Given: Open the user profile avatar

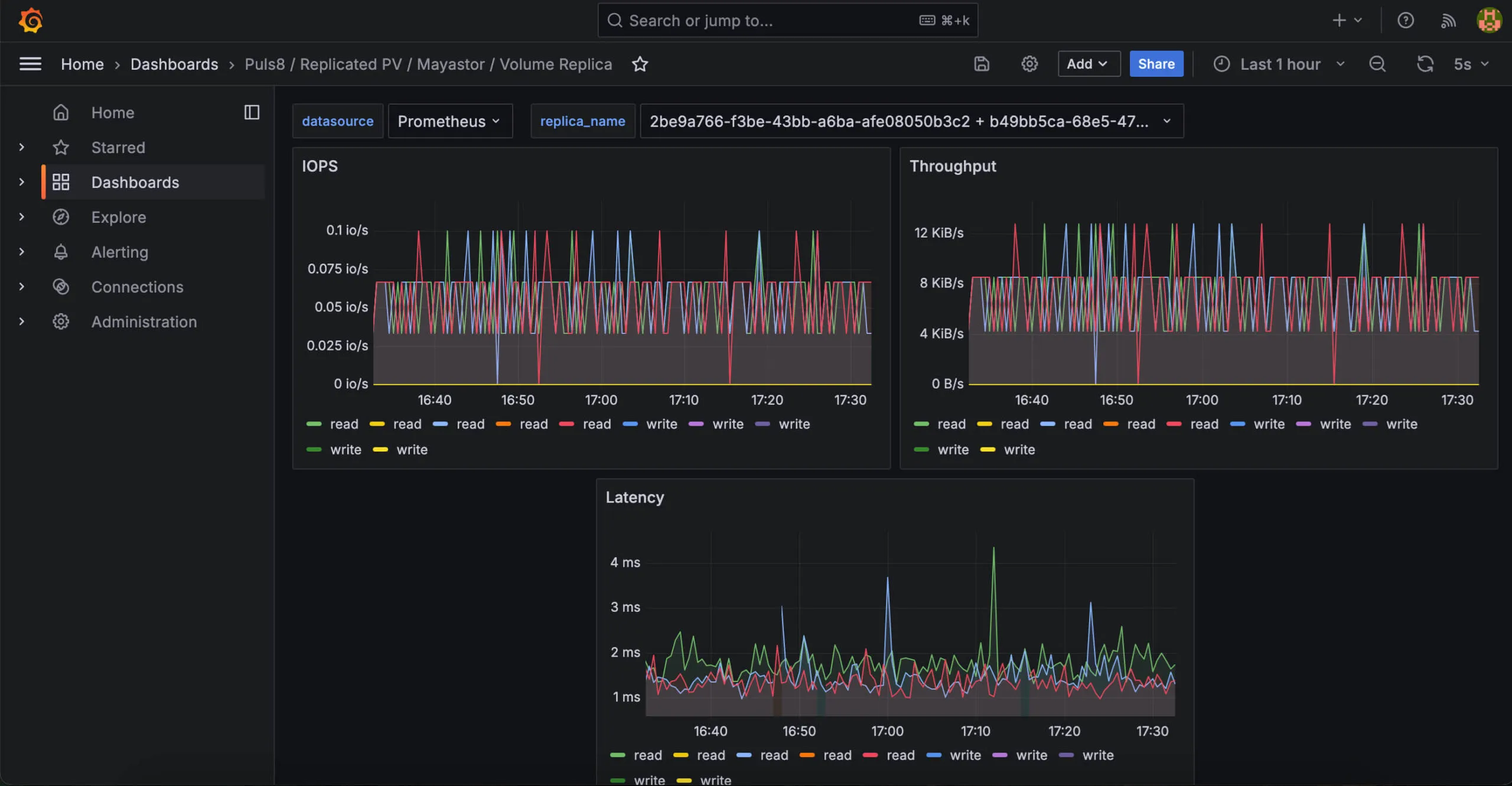Looking at the screenshot, I should click(x=1489, y=20).
